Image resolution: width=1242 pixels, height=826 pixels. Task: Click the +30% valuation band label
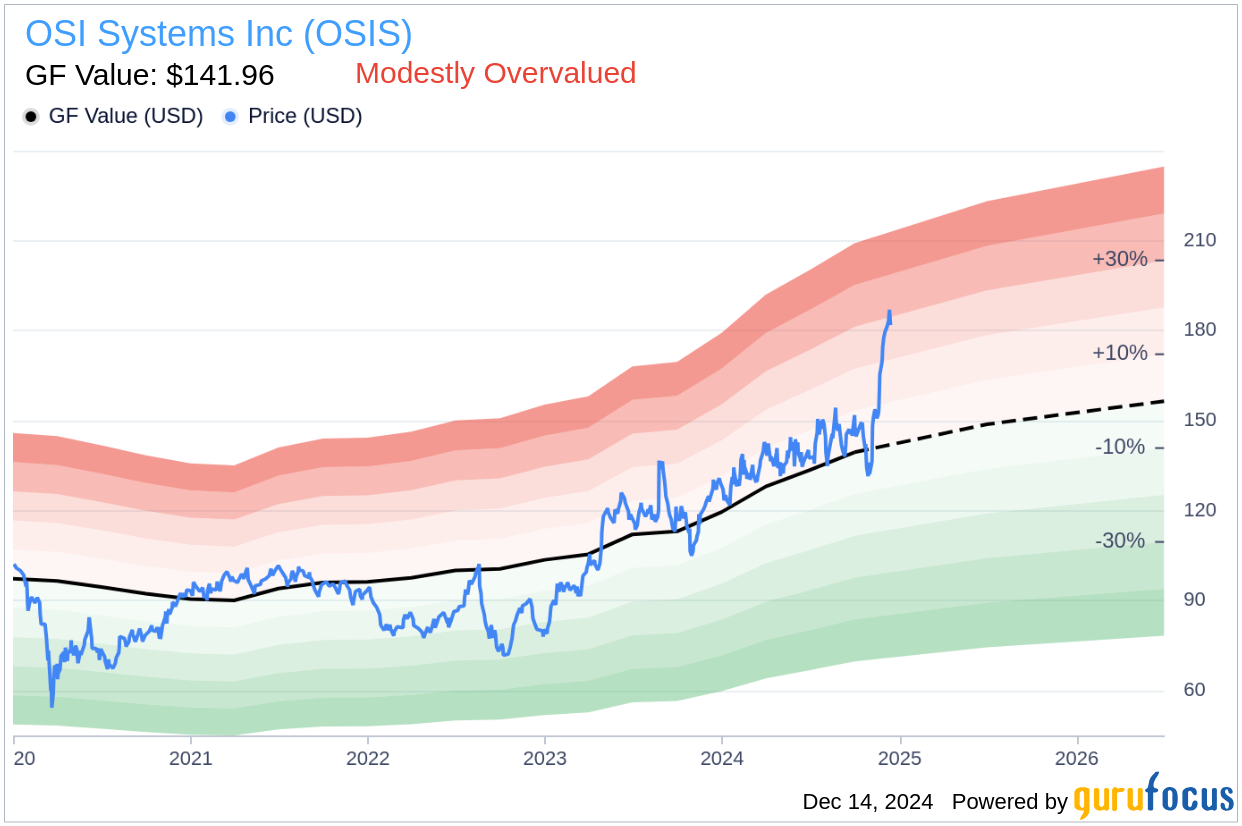[1119, 258]
